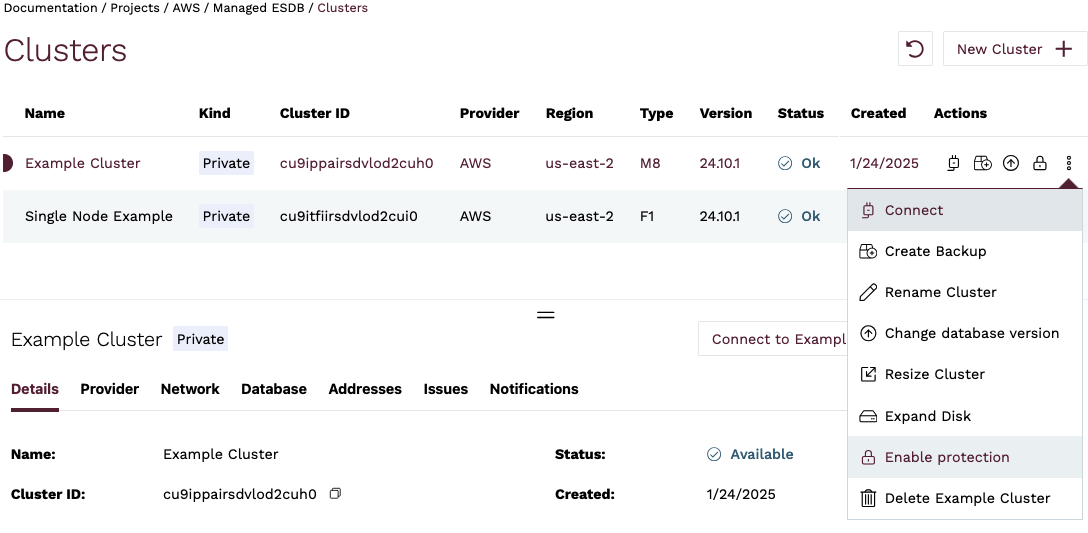The height and width of the screenshot is (533, 1088).
Task: Click the New Cluster button
Action: click(1014, 49)
